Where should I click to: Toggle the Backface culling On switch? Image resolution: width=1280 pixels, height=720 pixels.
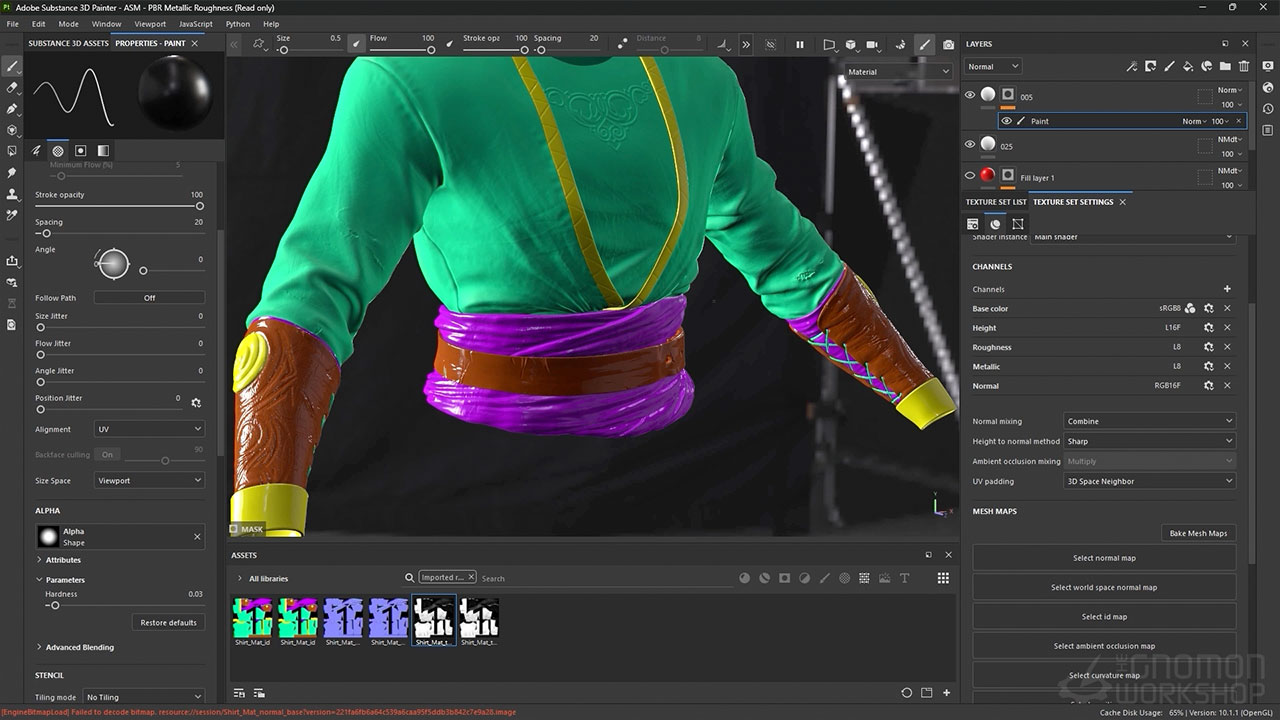pos(107,455)
